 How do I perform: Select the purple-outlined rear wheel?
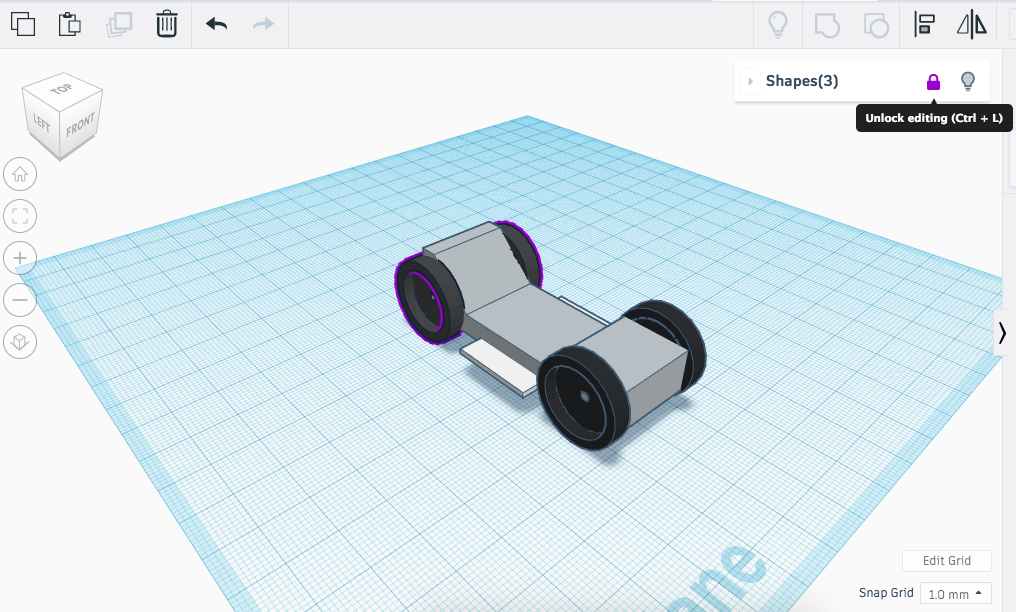click(428, 298)
